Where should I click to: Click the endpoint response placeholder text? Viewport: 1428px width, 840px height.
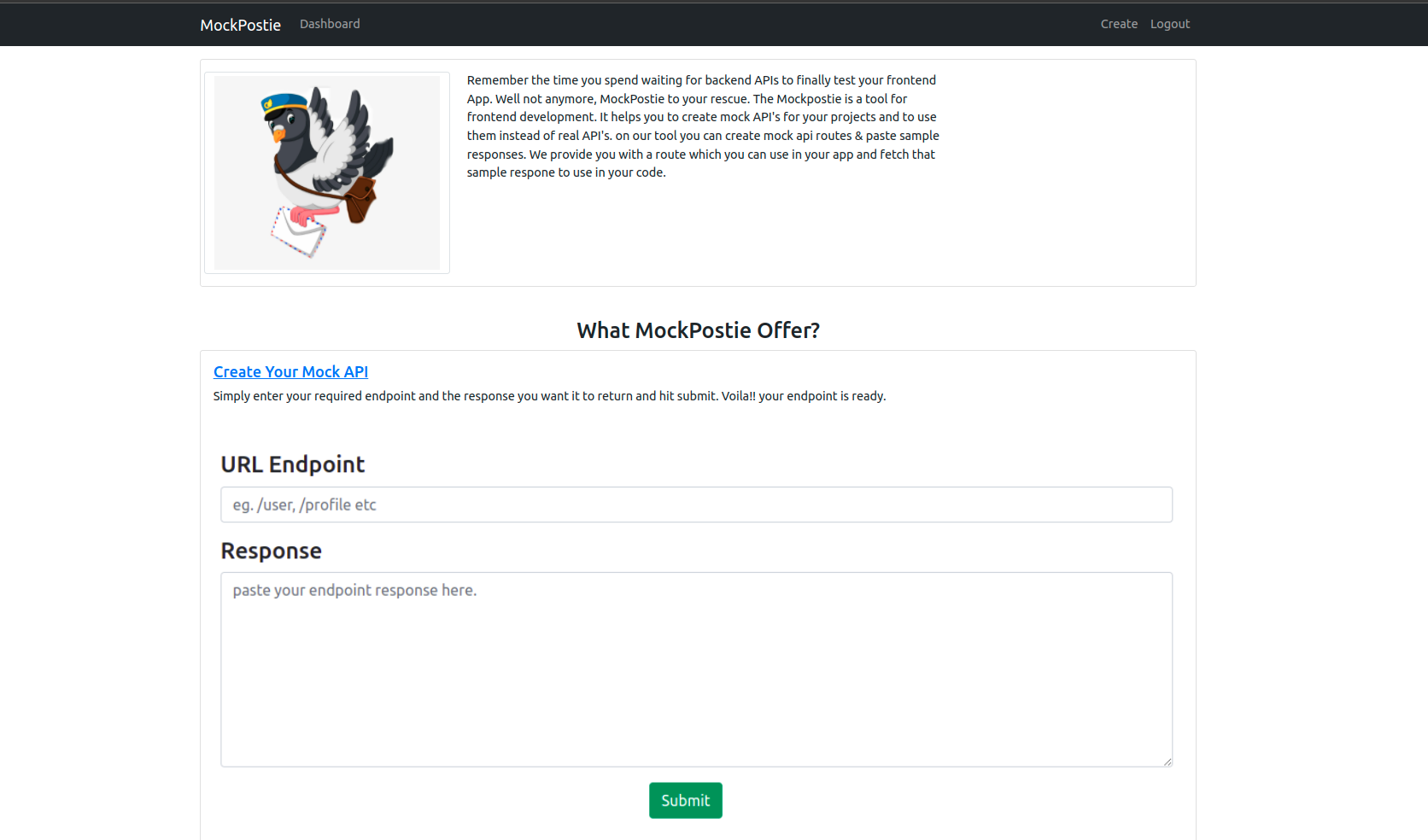click(x=355, y=590)
